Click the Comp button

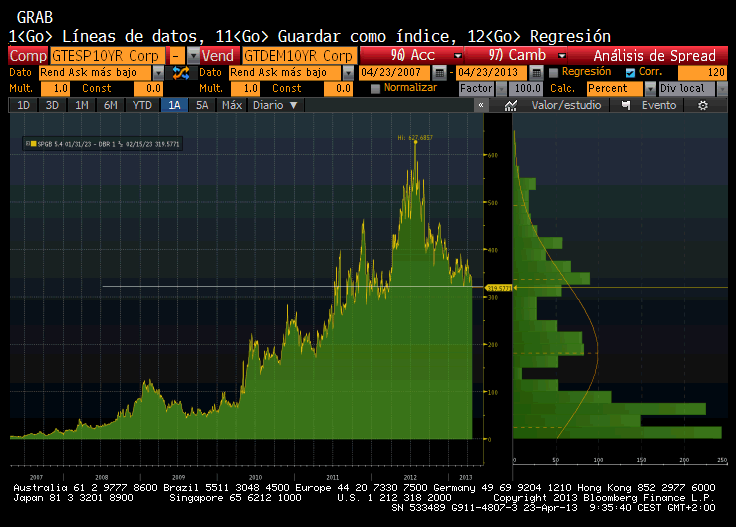pos(28,56)
